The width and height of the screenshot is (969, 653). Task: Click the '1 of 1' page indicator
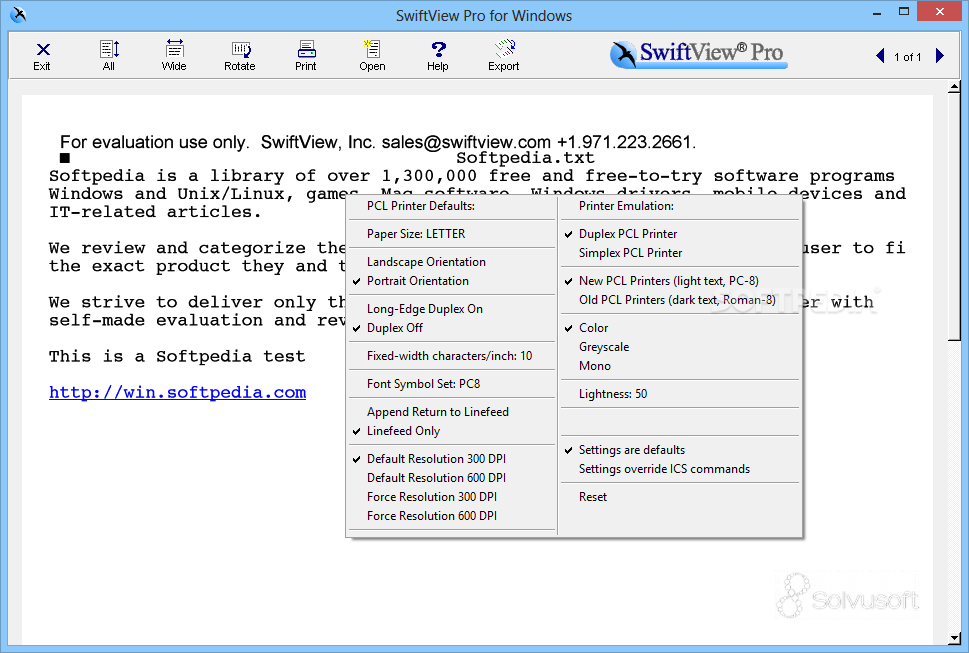pyautogui.click(x=907, y=57)
